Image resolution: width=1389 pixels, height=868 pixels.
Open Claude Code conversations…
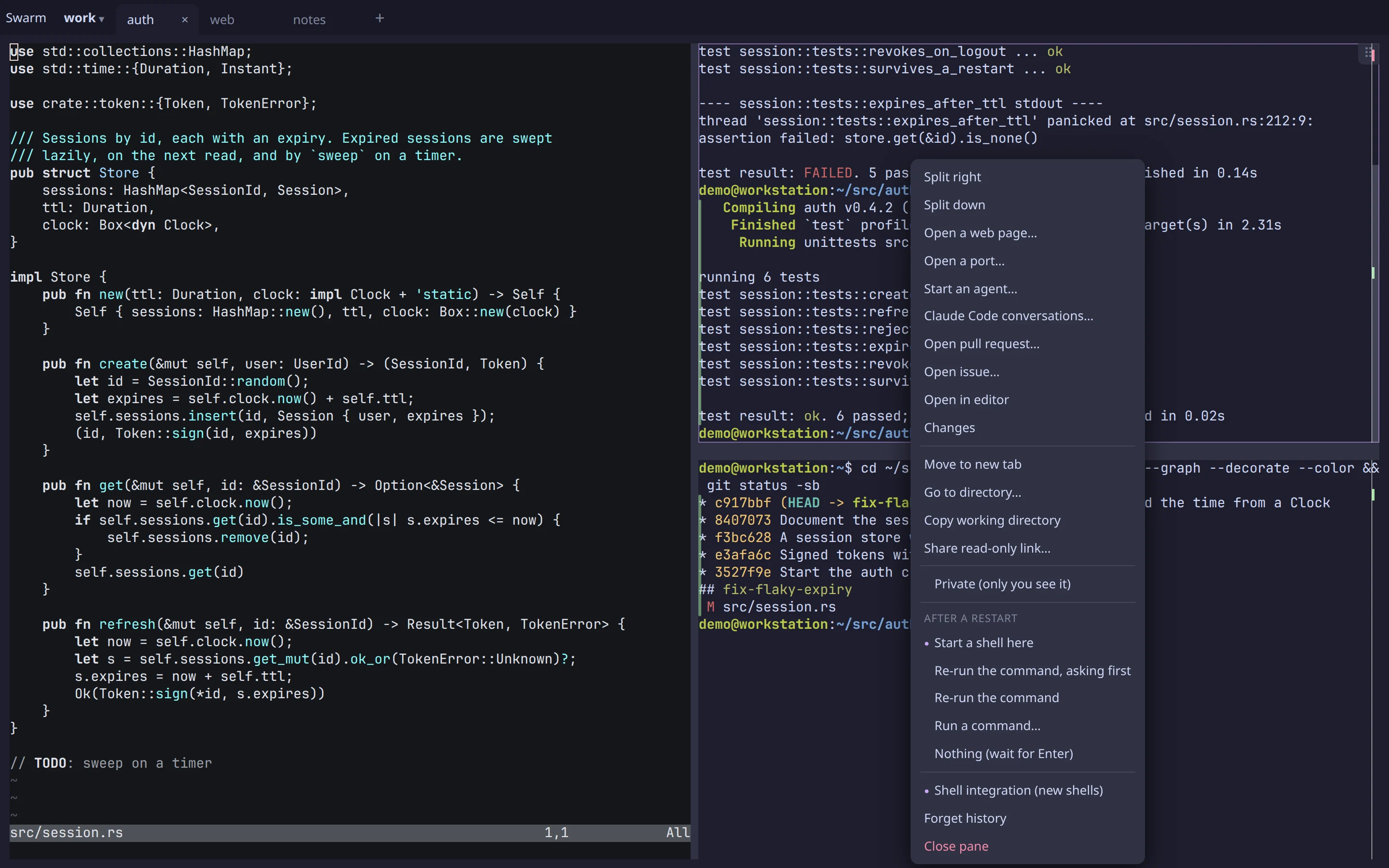point(1027,316)
